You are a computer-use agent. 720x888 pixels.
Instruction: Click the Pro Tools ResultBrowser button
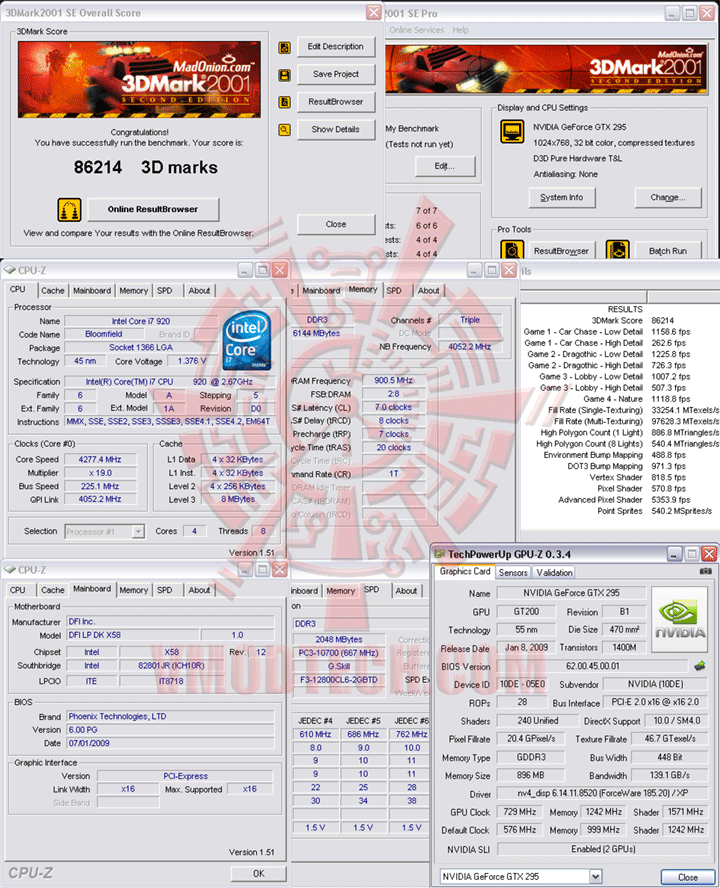[561, 251]
